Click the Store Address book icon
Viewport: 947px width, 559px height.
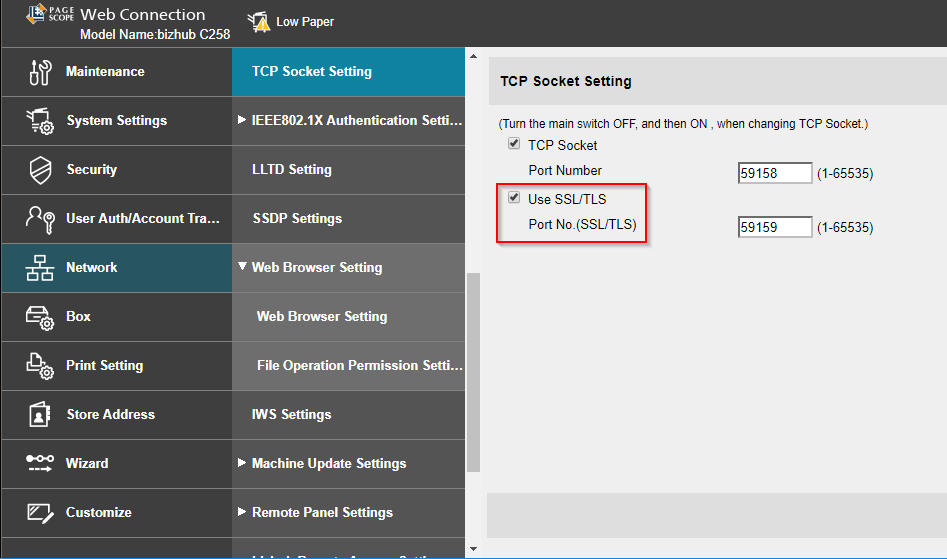pyautogui.click(x=40, y=415)
